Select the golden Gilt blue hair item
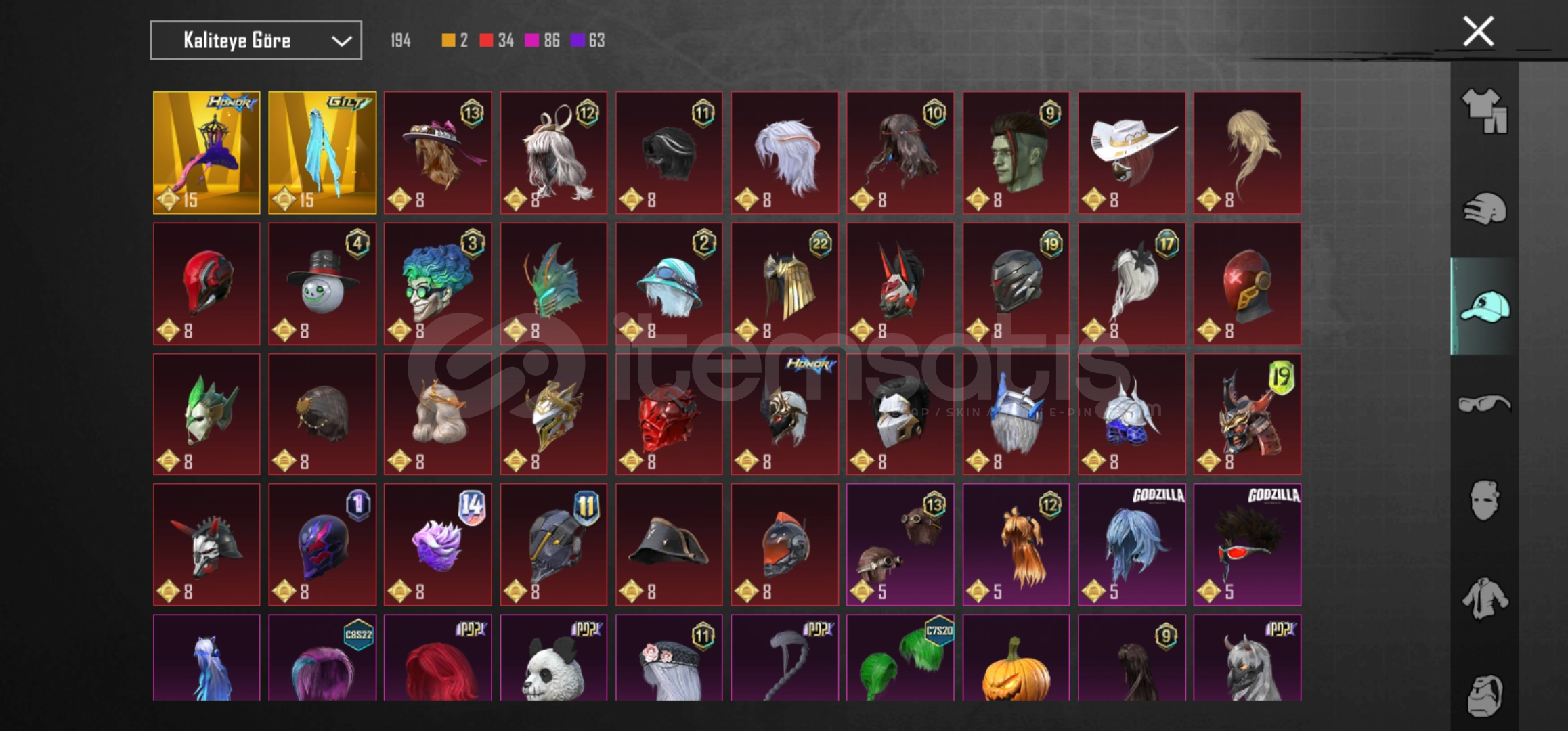 click(x=322, y=153)
